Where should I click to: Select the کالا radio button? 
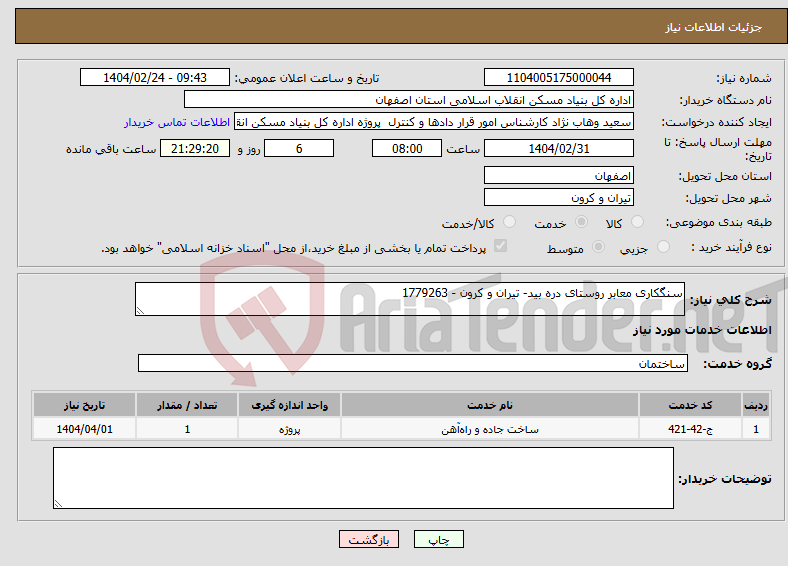click(x=637, y=222)
